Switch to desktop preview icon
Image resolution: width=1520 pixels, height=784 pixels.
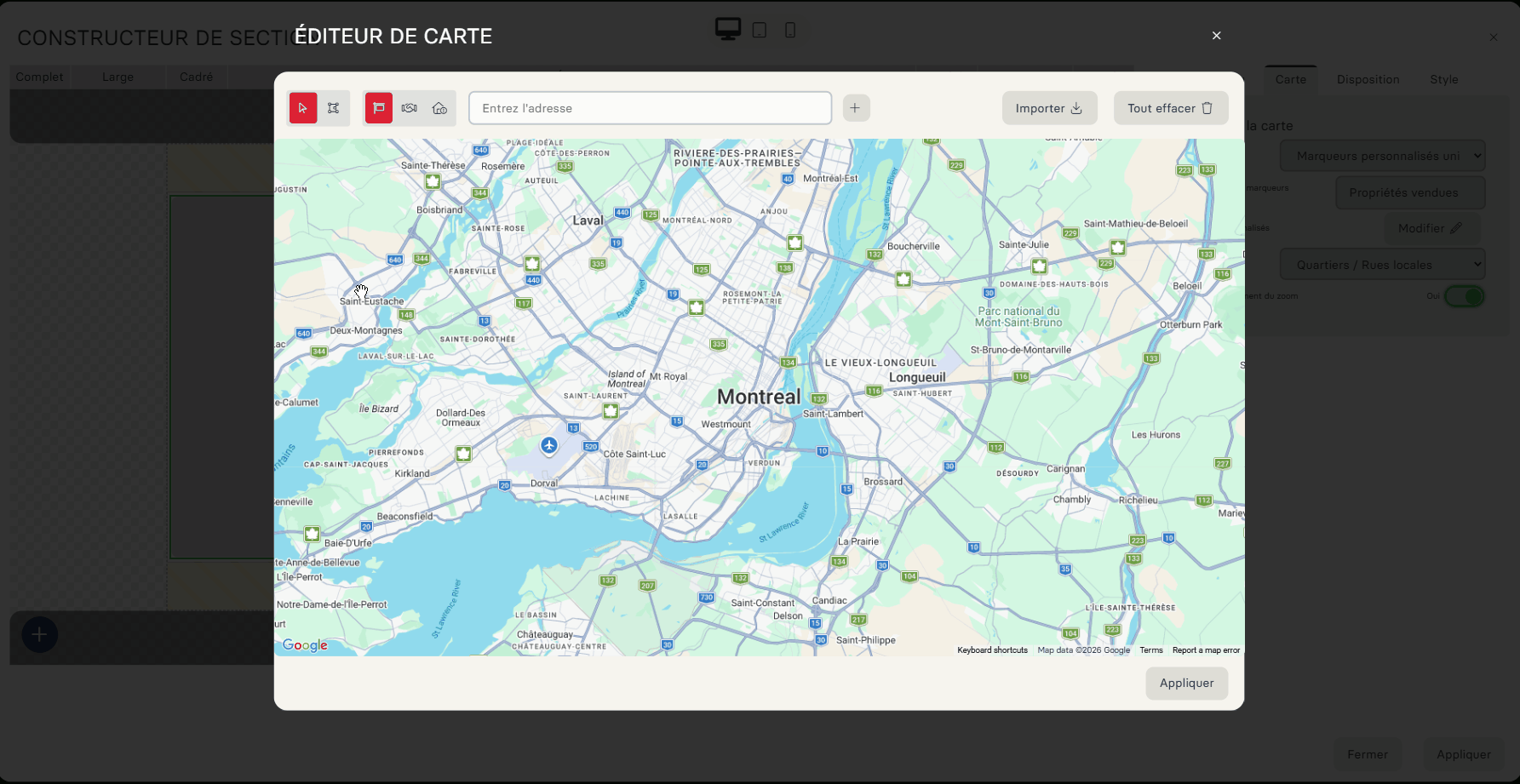coord(727,30)
